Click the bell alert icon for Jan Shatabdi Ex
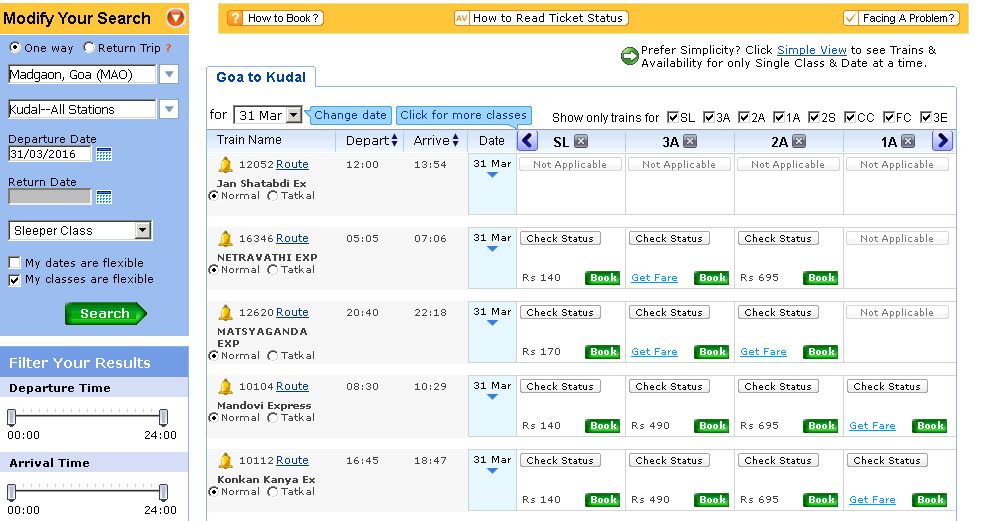990x521 pixels. click(x=225, y=165)
